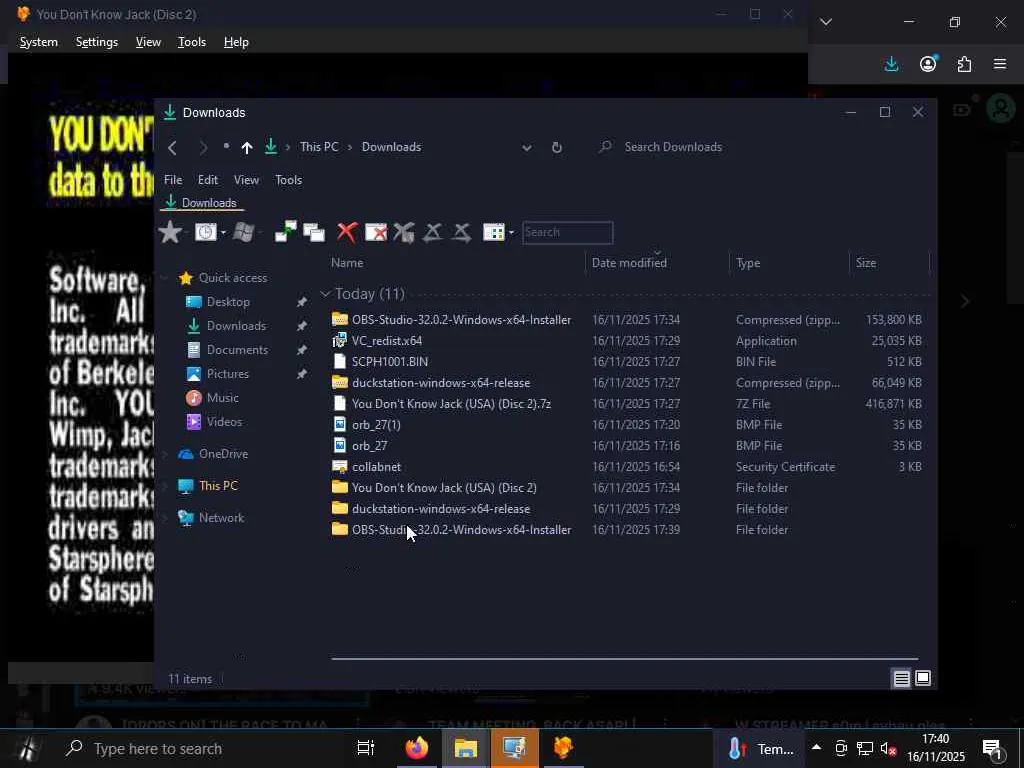This screenshot has width=1024, height=768.
Task: Sort by Name column header
Action: pyautogui.click(x=347, y=263)
